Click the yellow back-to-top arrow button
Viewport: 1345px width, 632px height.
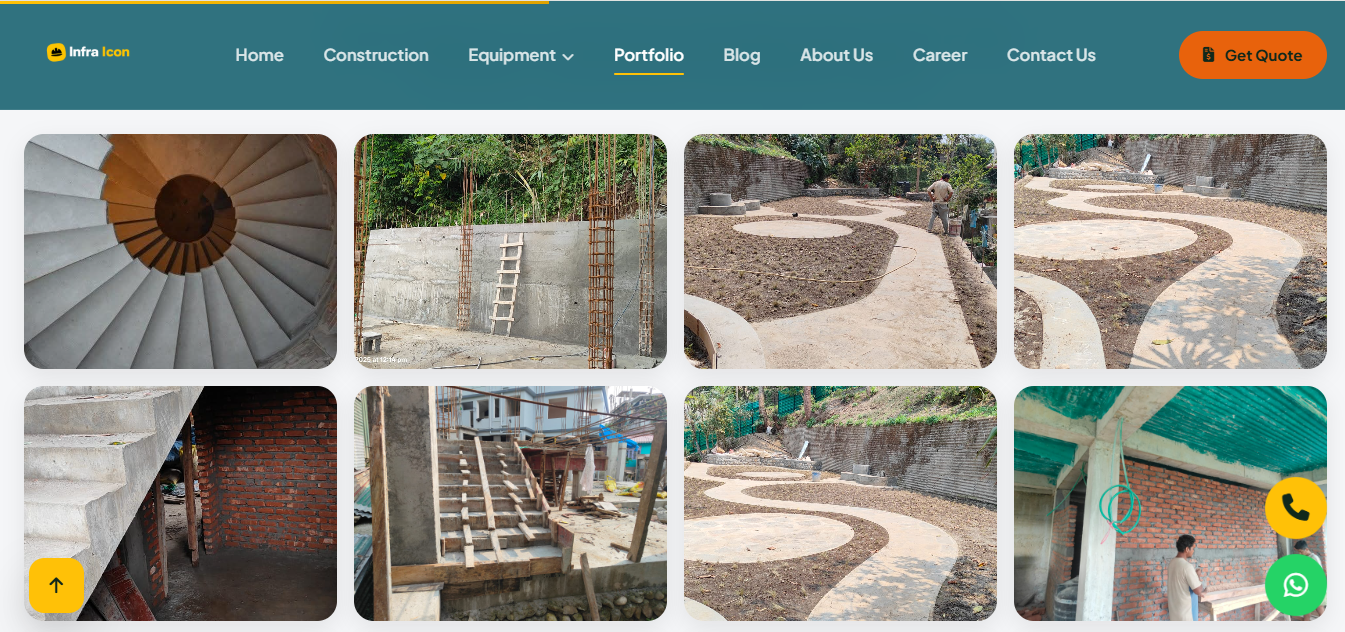(56, 585)
